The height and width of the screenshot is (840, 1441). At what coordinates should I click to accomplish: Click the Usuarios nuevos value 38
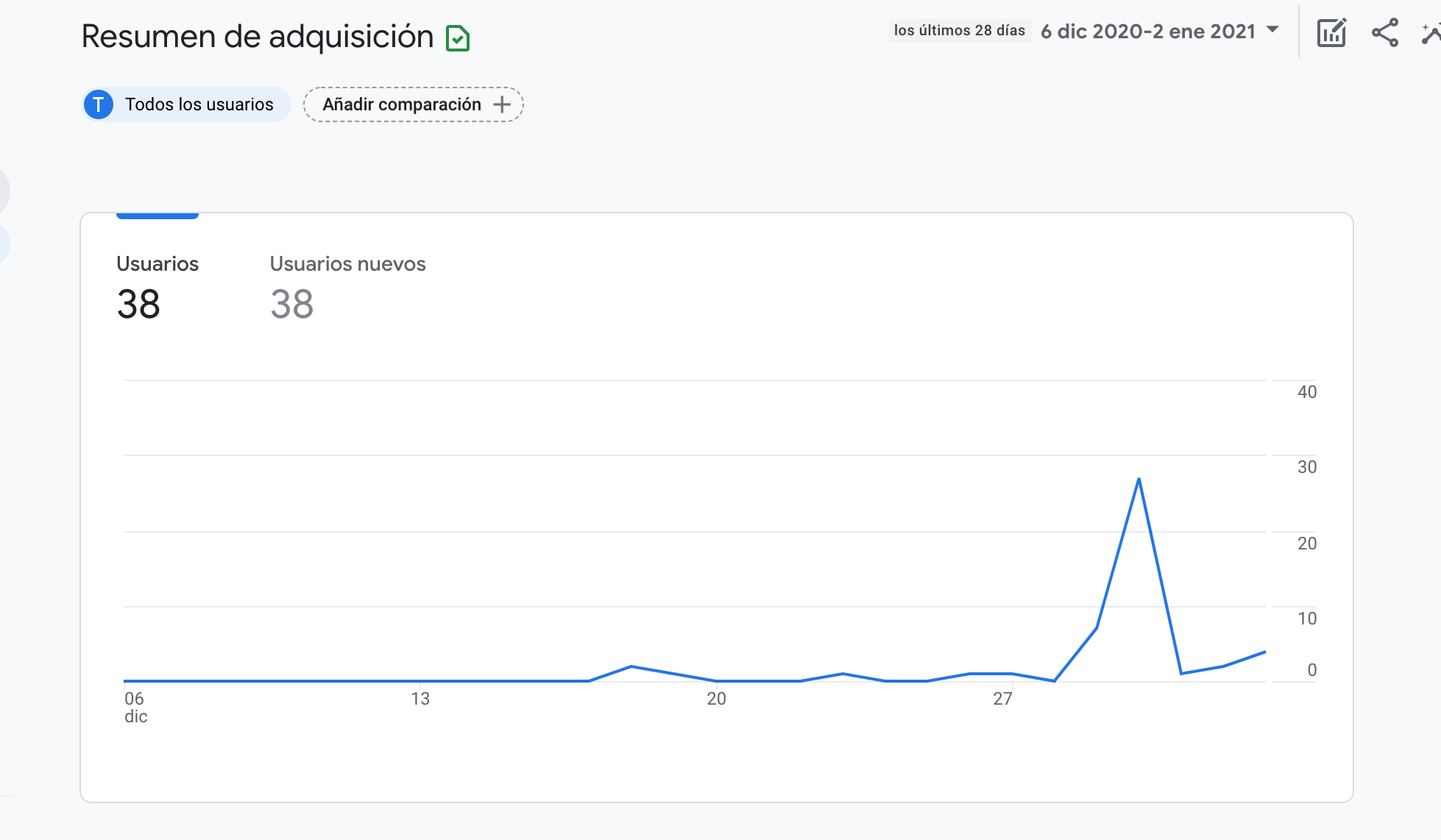[x=291, y=304]
